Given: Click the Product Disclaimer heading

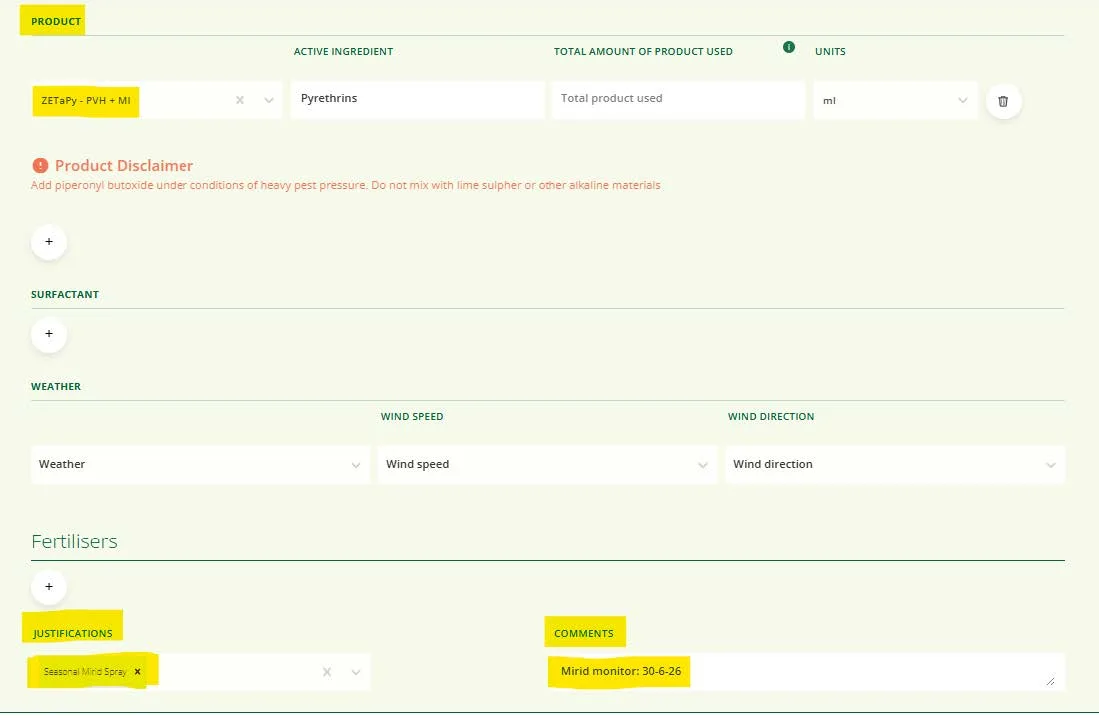Looking at the screenshot, I should coord(124,165).
